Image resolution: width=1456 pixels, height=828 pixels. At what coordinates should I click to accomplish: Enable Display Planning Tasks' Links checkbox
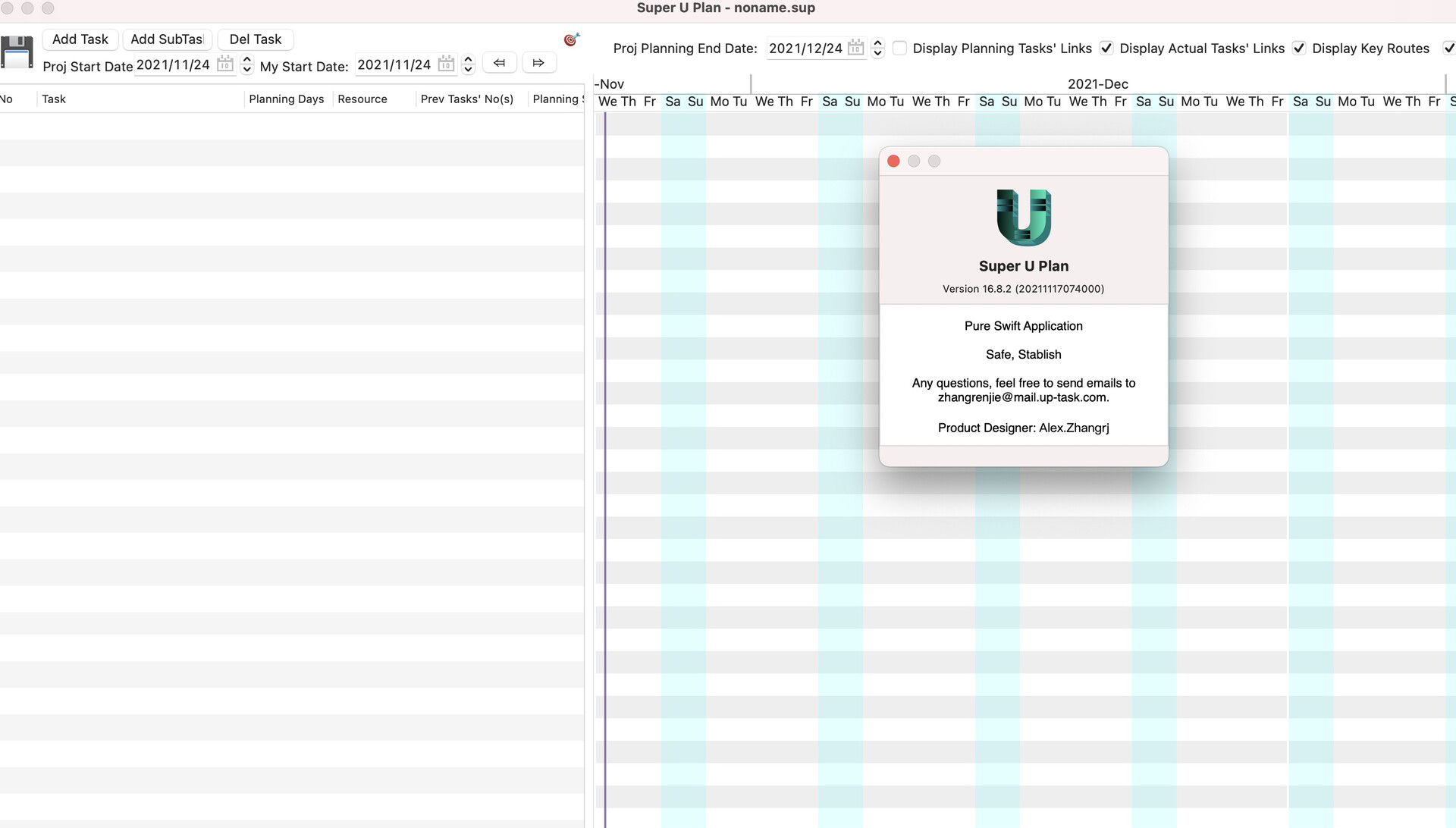899,48
